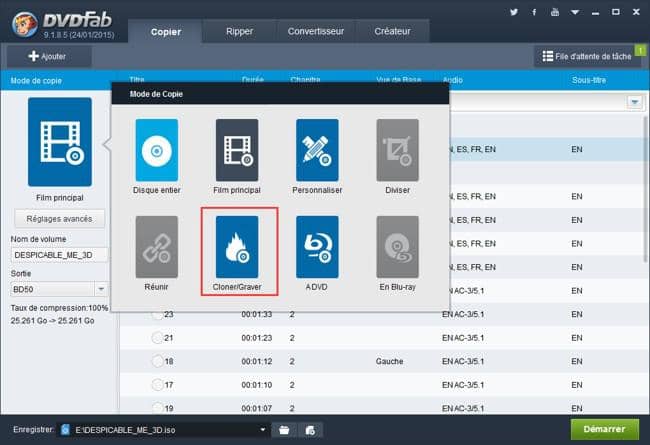Open the Convertisseur tab
This screenshot has height=445, width=650.
pos(316,32)
